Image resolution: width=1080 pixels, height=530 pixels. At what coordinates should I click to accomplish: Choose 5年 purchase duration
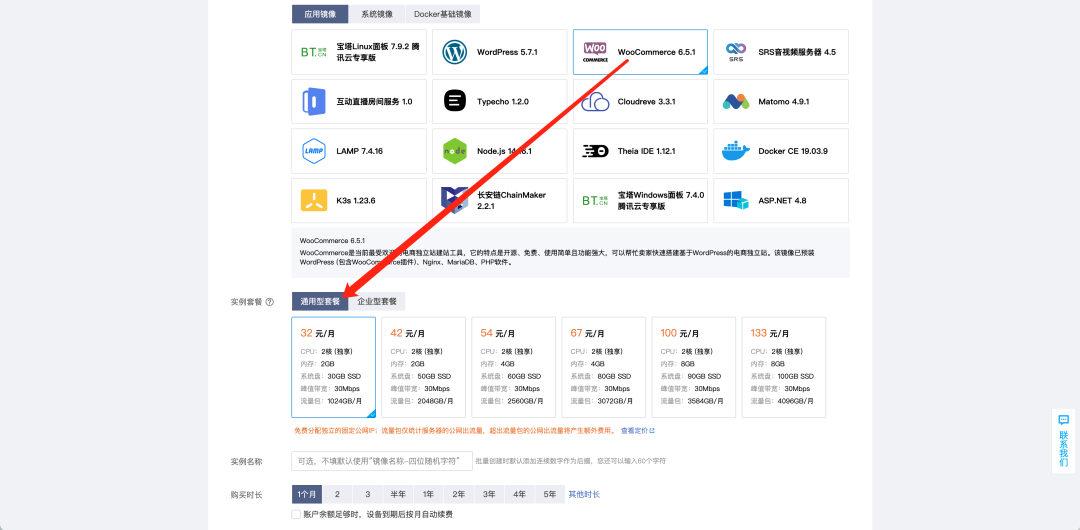550,494
